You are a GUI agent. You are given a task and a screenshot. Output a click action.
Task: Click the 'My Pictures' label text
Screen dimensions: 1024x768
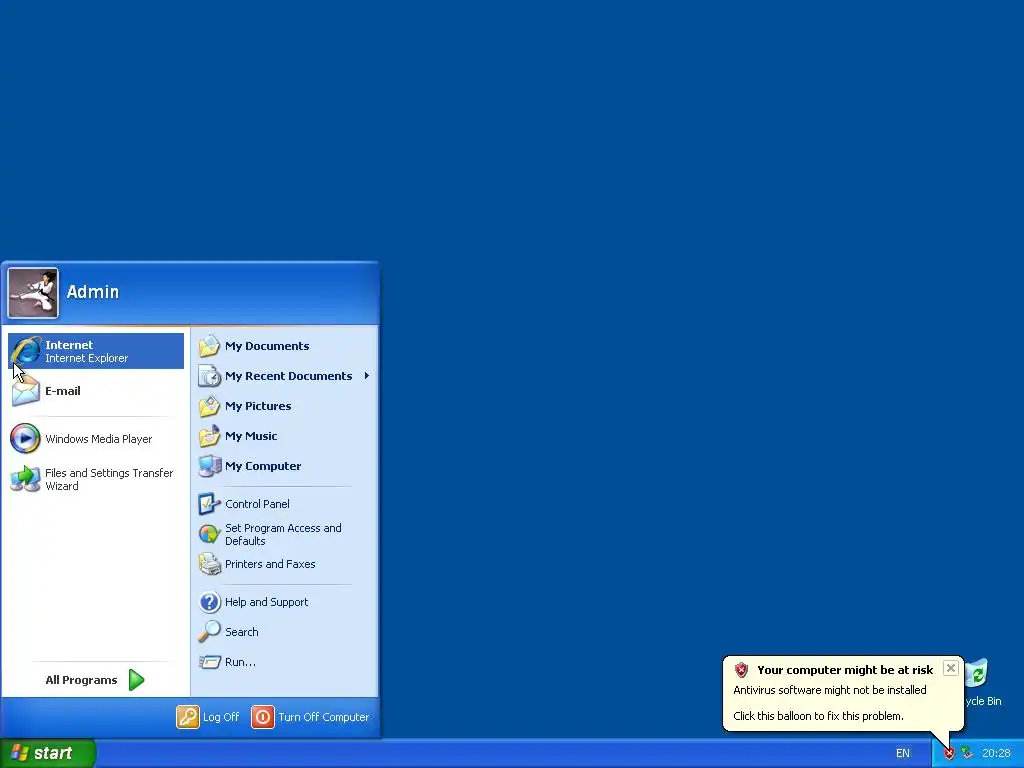(258, 406)
